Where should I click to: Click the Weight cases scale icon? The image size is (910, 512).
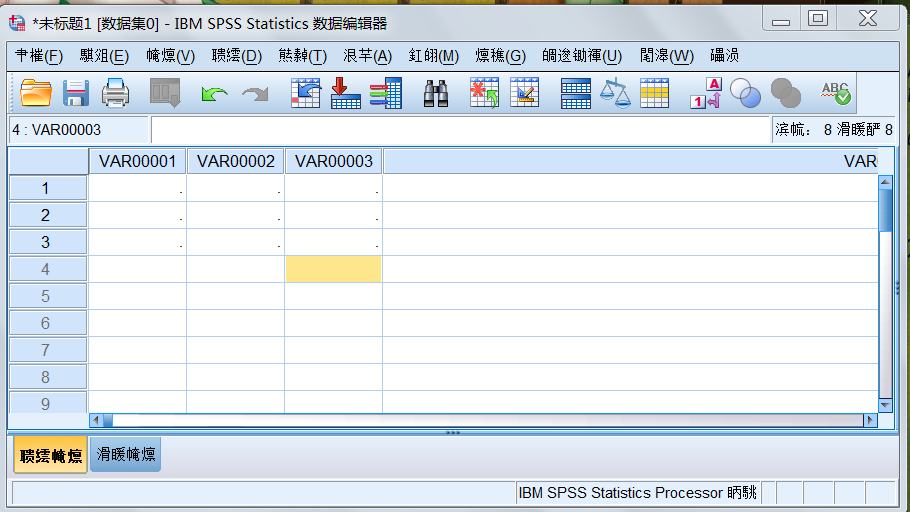pos(615,93)
